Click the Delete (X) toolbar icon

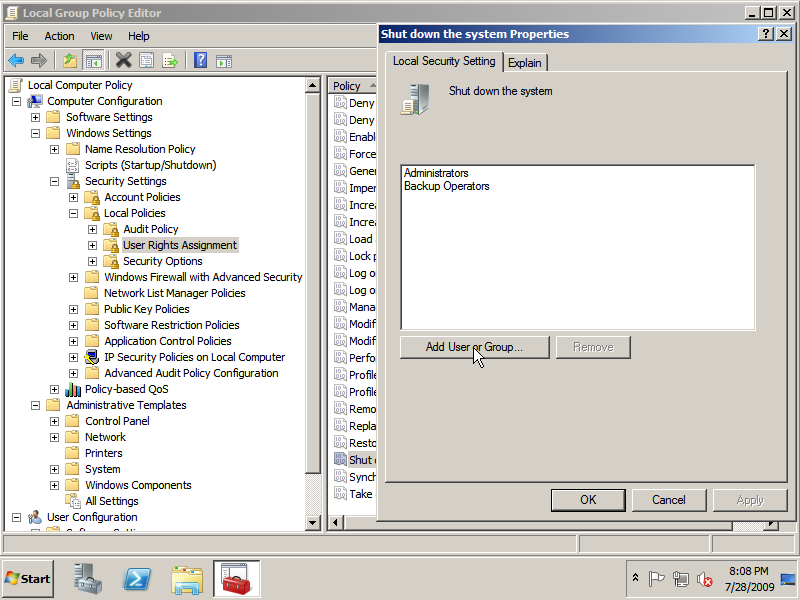(x=123, y=61)
